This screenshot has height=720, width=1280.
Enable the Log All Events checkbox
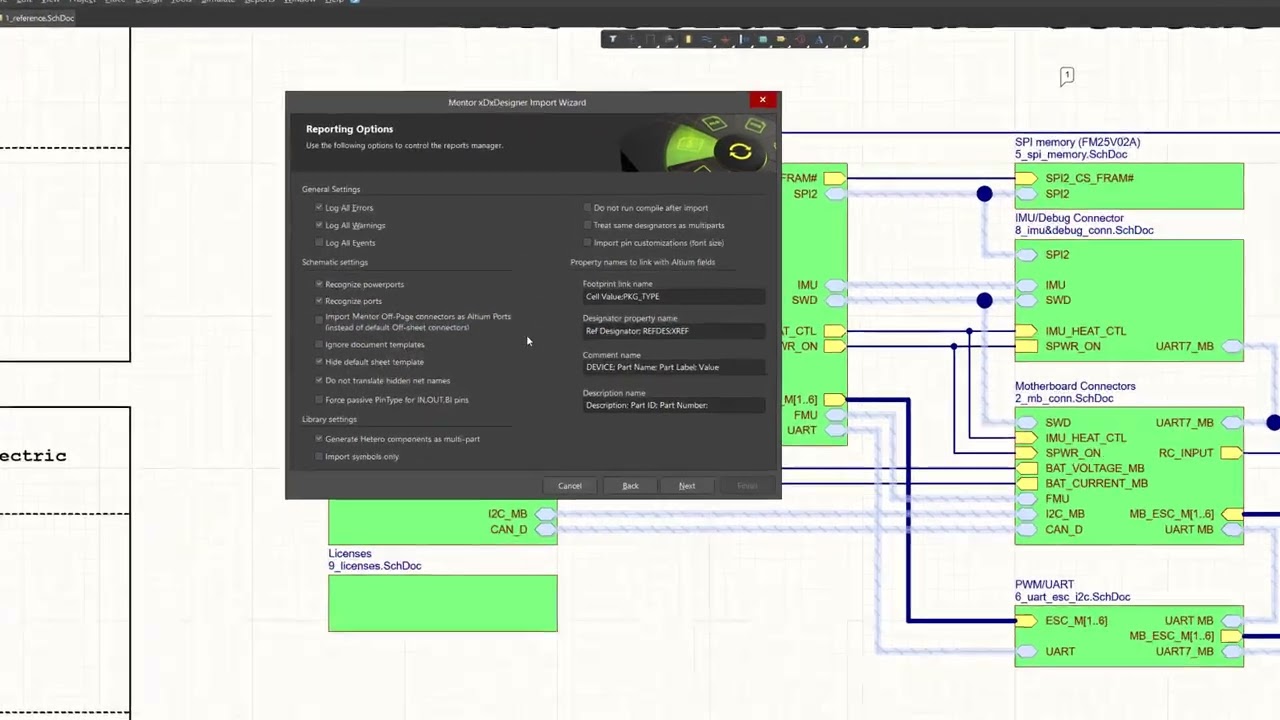coord(319,243)
